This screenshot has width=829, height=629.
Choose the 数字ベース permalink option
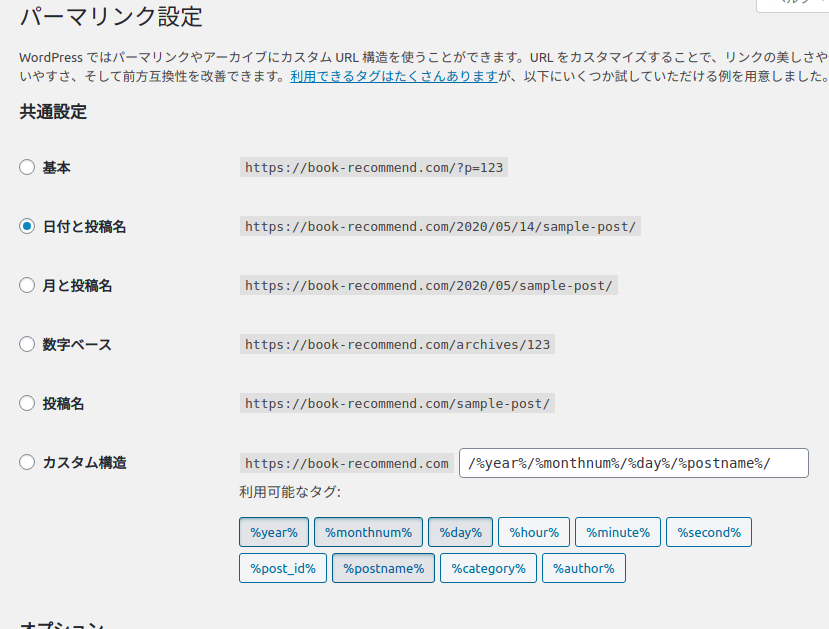pos(26,344)
